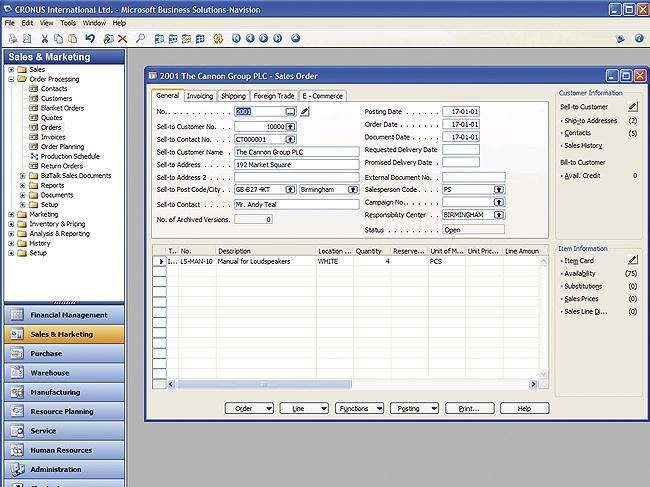Switch to the Foreign Trade tab
650x487 pixels.
(x=274, y=96)
